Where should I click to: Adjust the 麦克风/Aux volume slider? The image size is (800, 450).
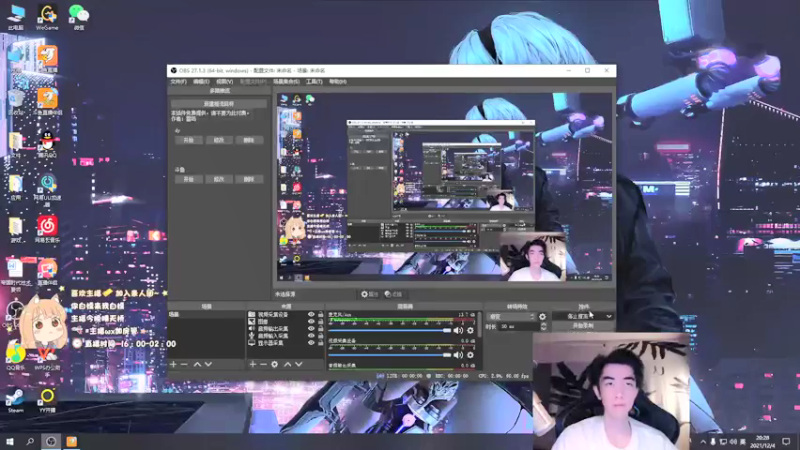tap(390, 331)
